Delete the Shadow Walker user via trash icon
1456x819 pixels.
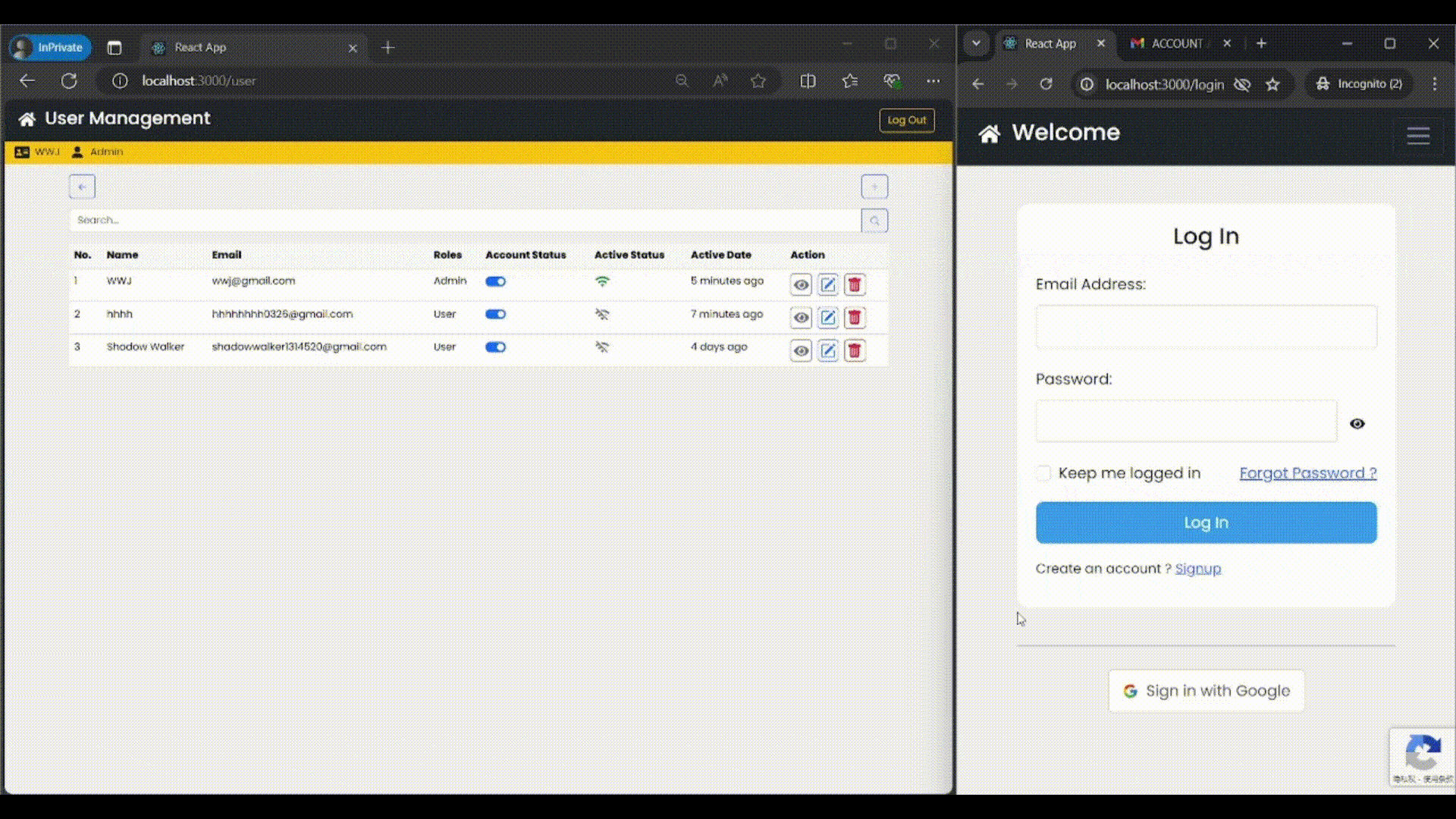tap(855, 350)
